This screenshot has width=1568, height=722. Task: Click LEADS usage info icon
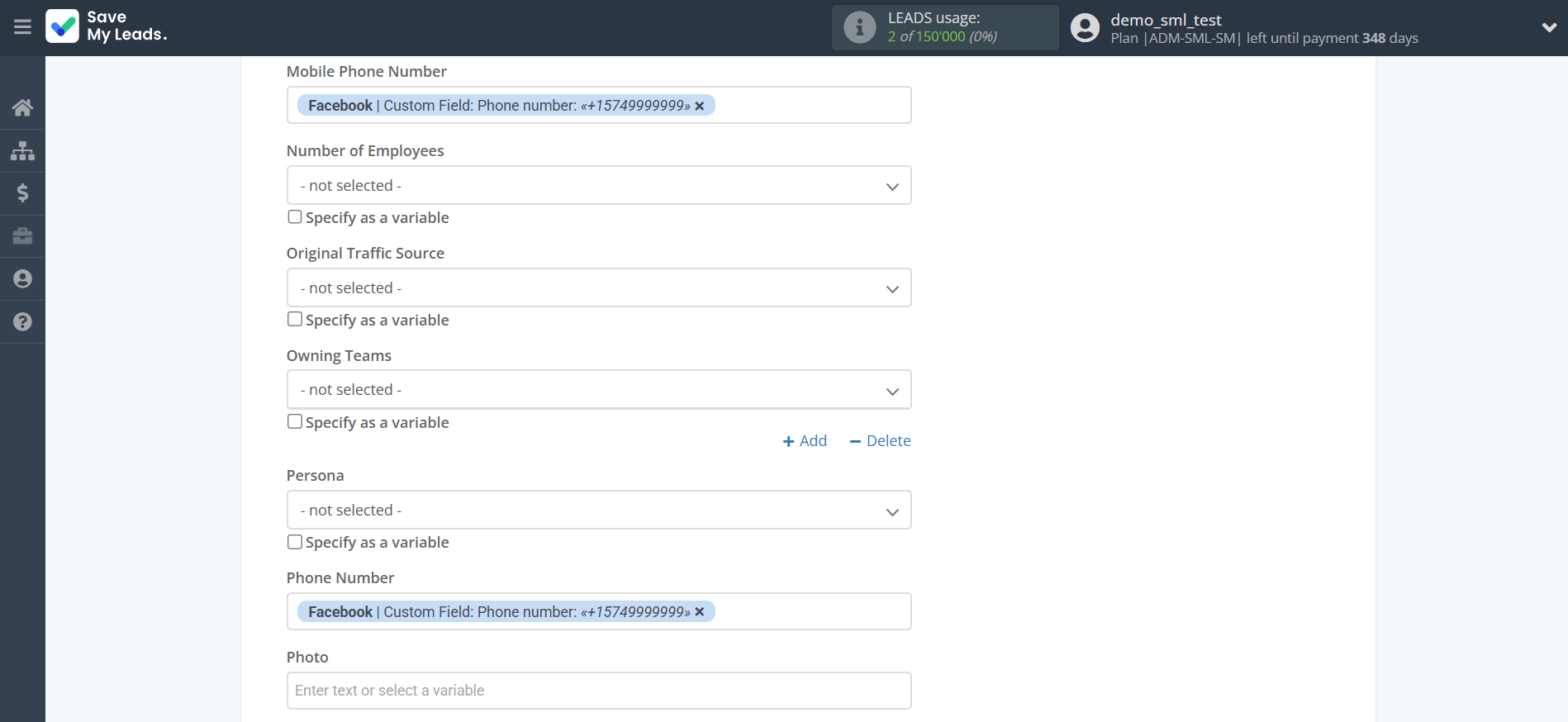(859, 27)
